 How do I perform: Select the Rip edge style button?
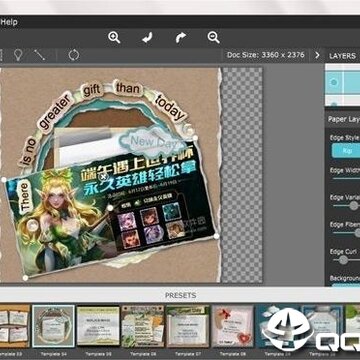pos(346,150)
